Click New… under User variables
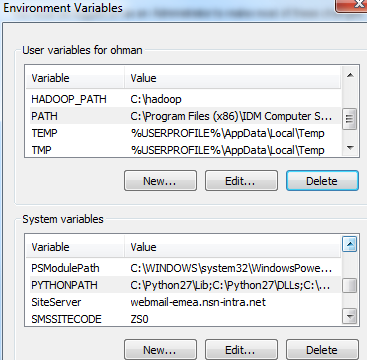367x360 pixels. tap(160, 181)
